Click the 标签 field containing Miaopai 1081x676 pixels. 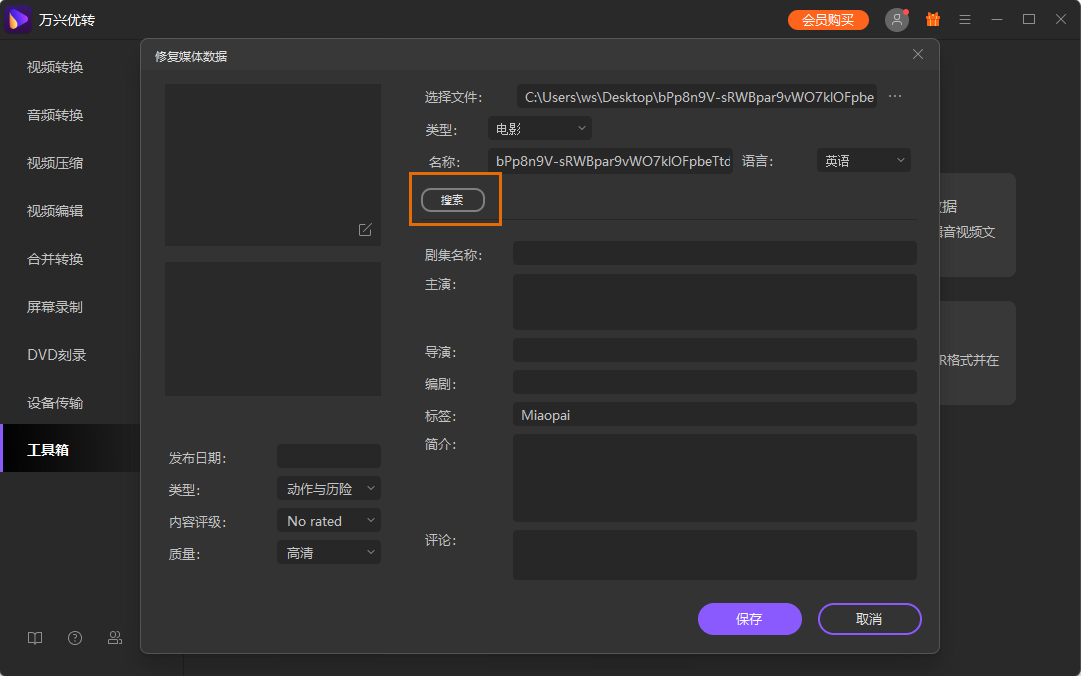(714, 415)
